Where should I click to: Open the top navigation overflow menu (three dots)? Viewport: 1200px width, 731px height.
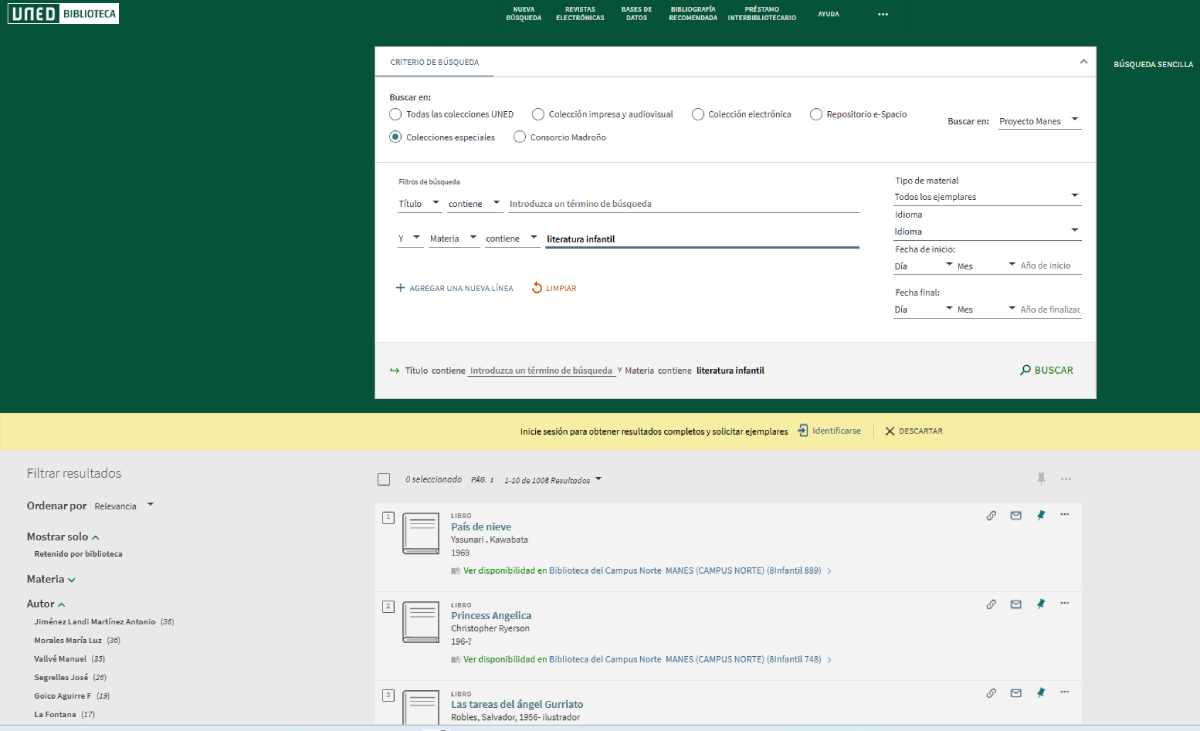pos(882,14)
